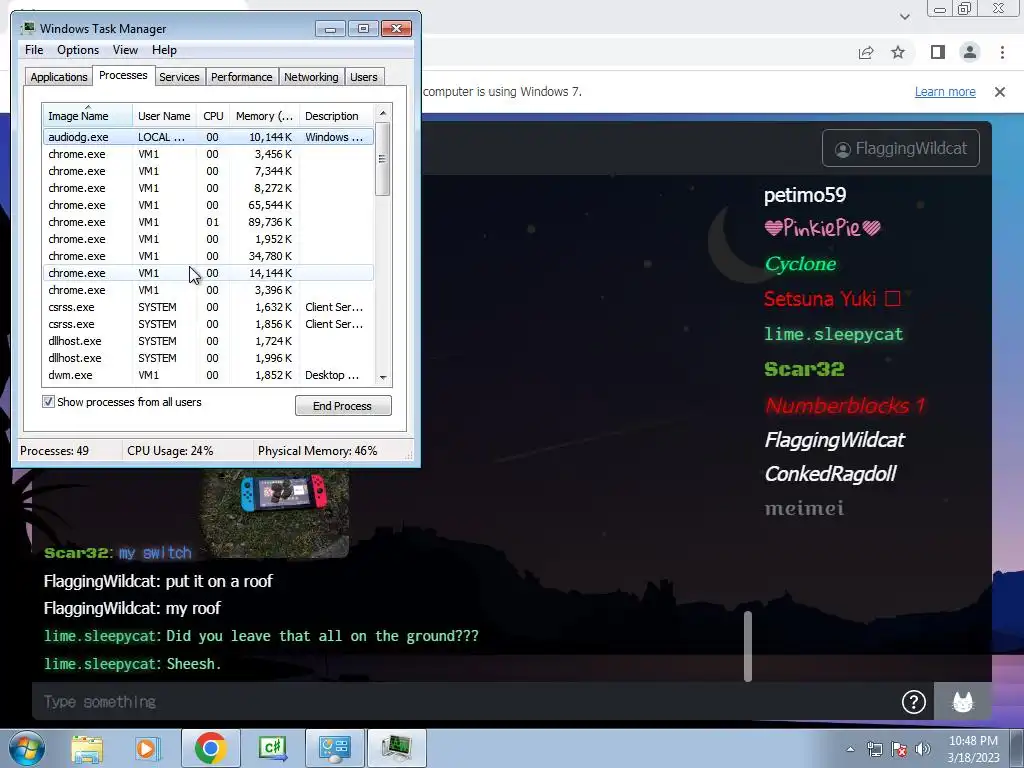Click user meimei in the user list
Image resolution: width=1024 pixels, height=768 pixels.
click(804, 508)
